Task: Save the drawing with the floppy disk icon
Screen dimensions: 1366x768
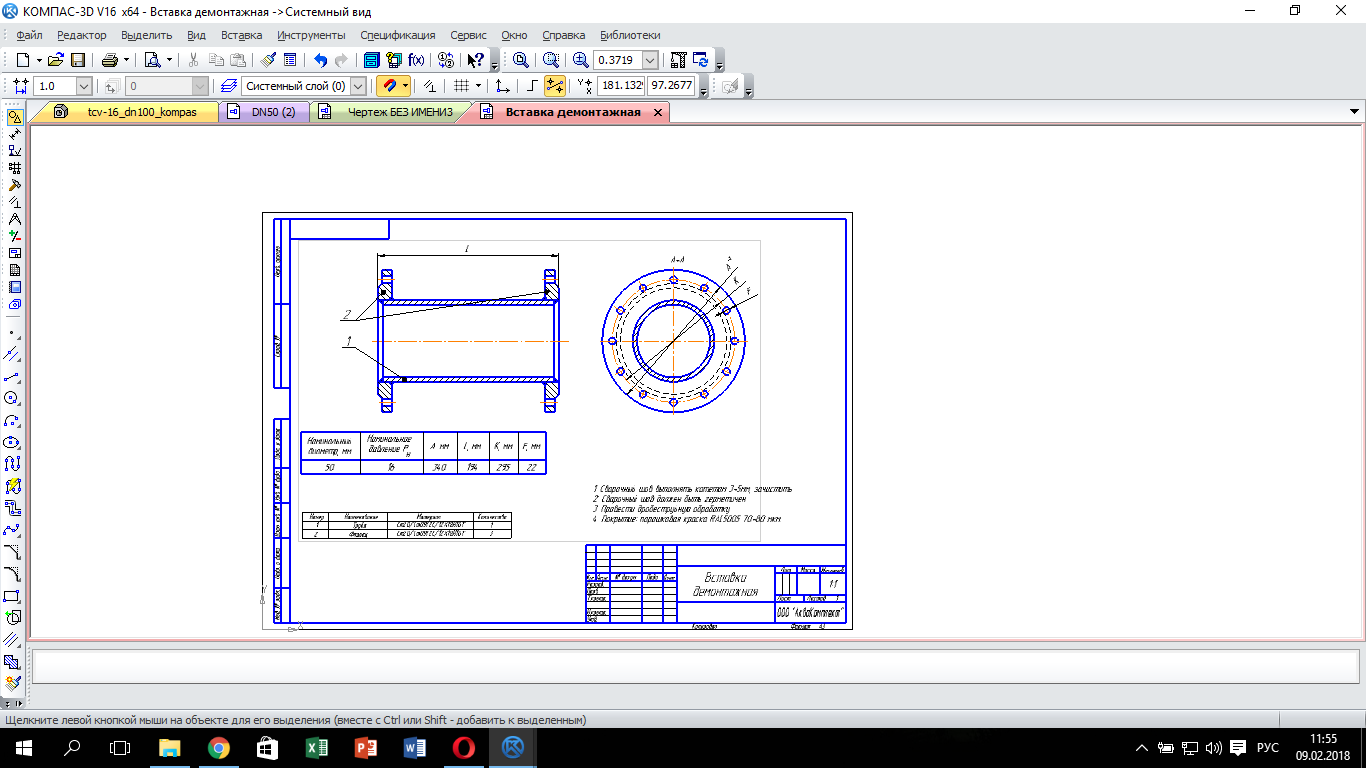Action: coord(78,60)
